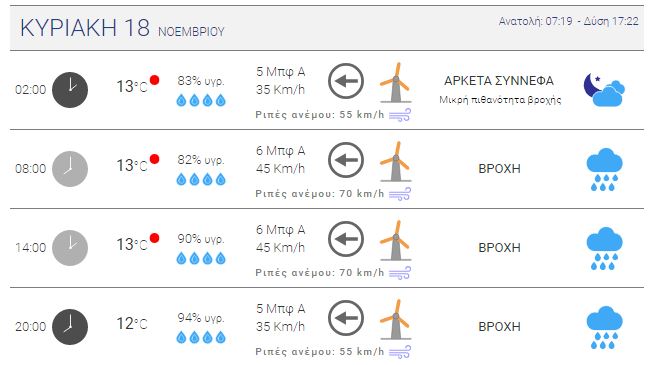
Task: Click the ΒΡΟΧΗ label in the 14:00 row
Action: (499, 248)
